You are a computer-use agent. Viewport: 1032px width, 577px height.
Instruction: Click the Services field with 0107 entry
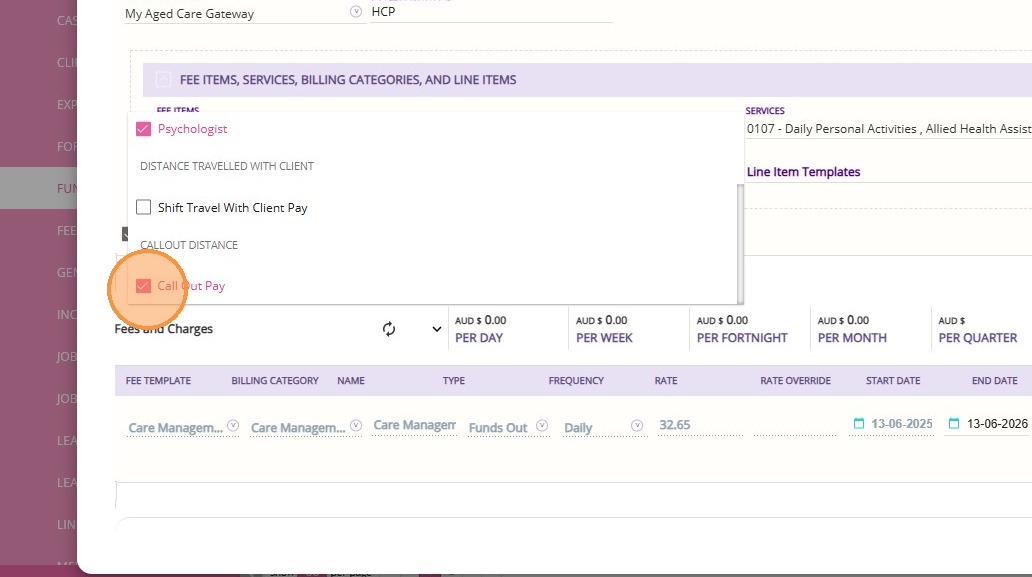pos(889,129)
